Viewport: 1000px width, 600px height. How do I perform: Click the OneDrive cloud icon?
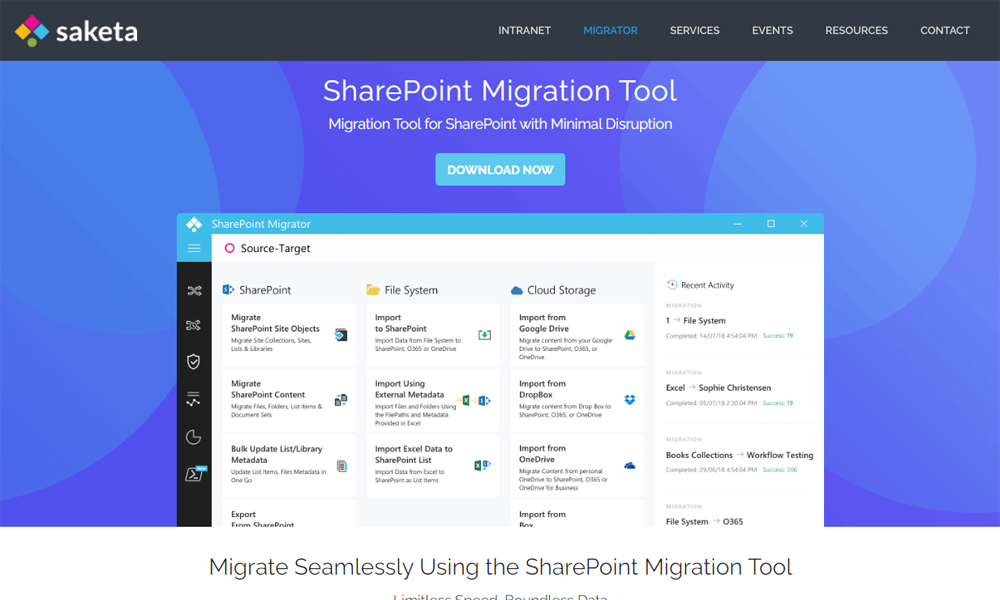[x=630, y=465]
